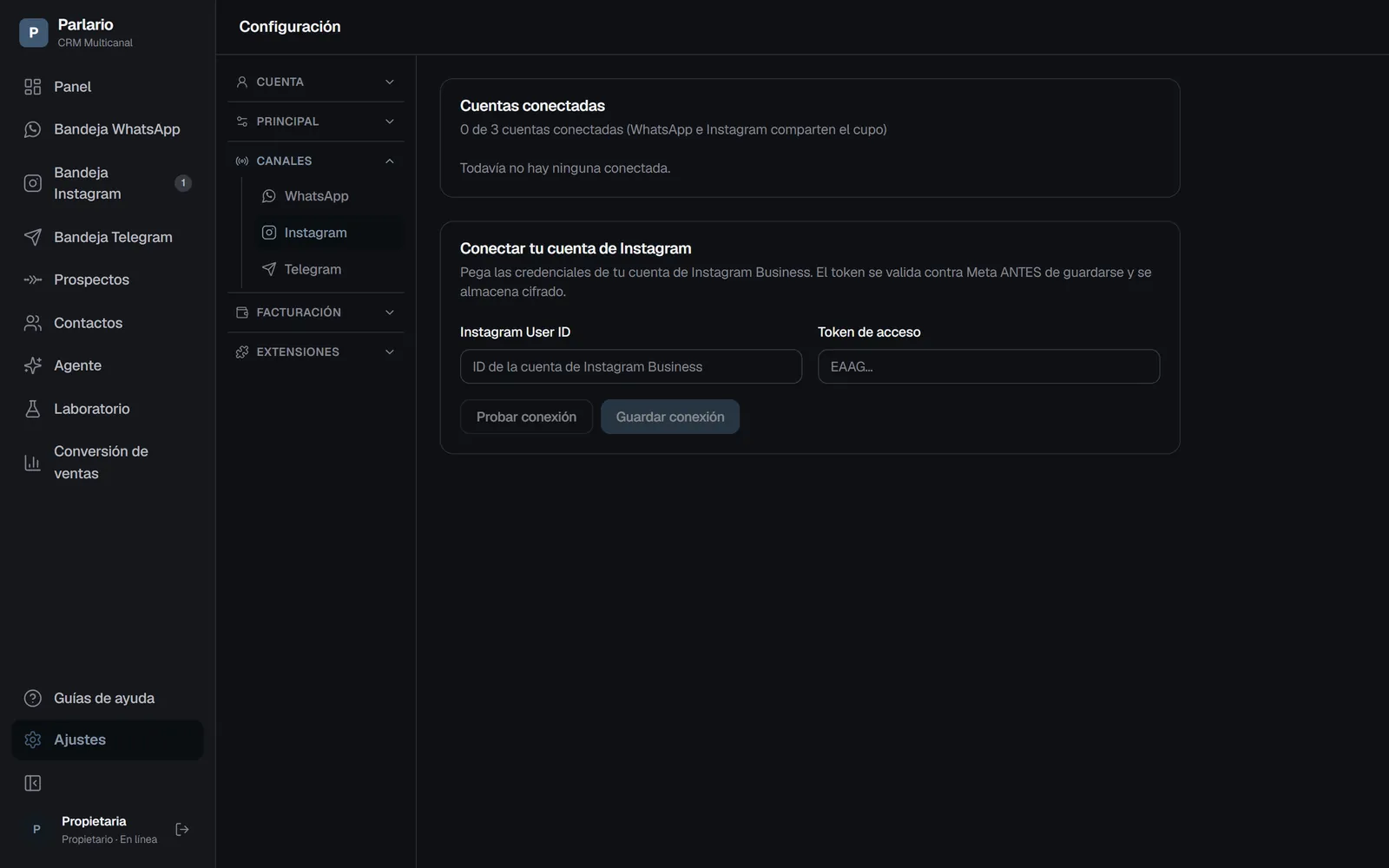Click the WhatsApp channel icon under Canales
Viewport: 1389px width, 868px height.
pos(269,196)
